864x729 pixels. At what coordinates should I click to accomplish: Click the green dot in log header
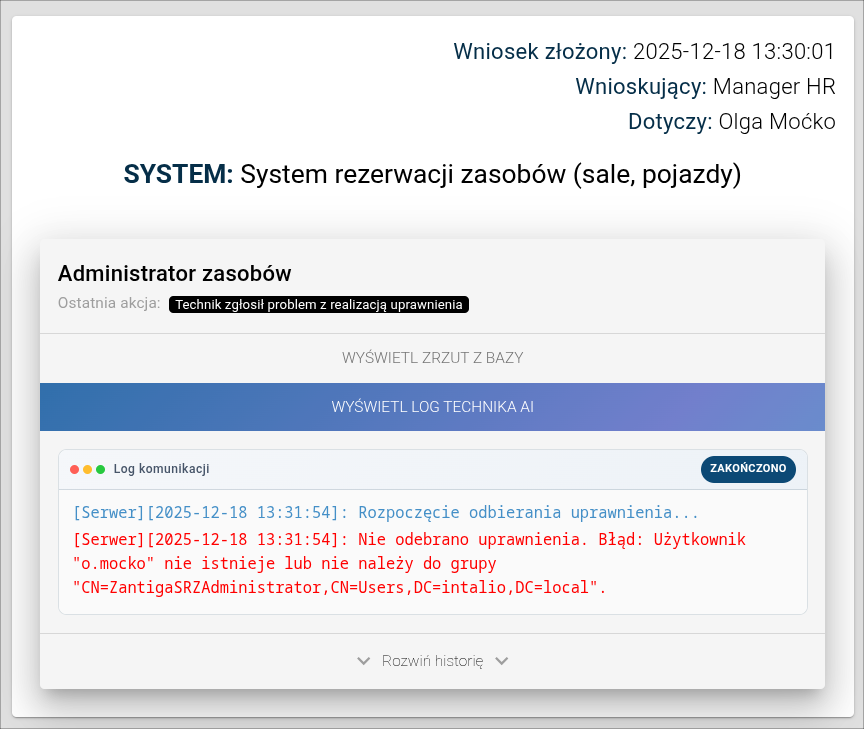101,469
